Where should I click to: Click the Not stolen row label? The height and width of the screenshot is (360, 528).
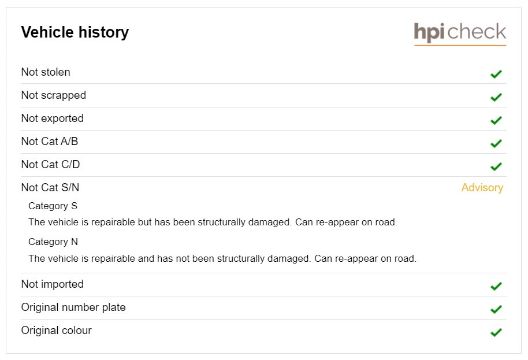coord(46,72)
